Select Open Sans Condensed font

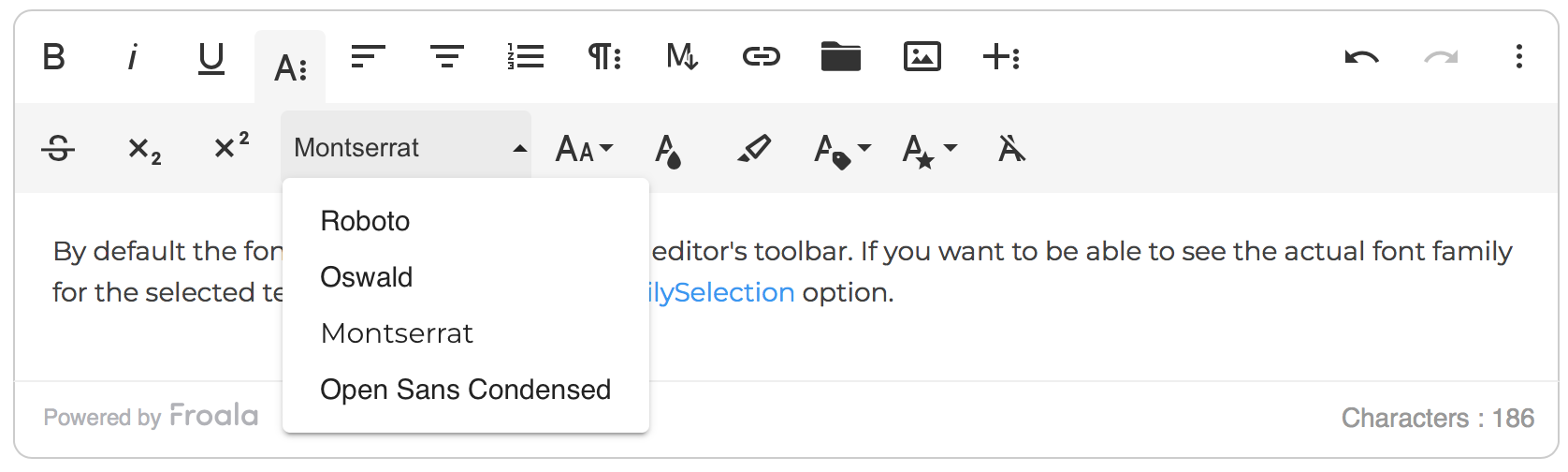465,390
